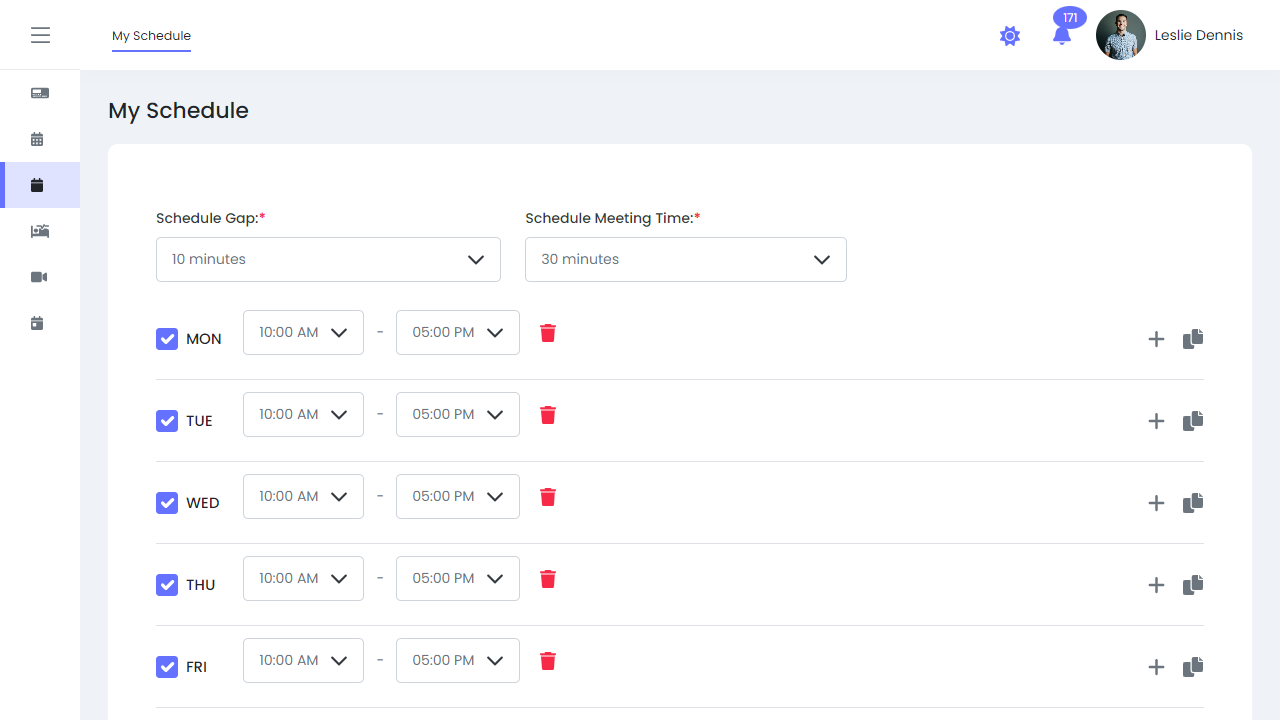
Task: Remove Thursday time slot using the trash icon
Action: (548, 579)
